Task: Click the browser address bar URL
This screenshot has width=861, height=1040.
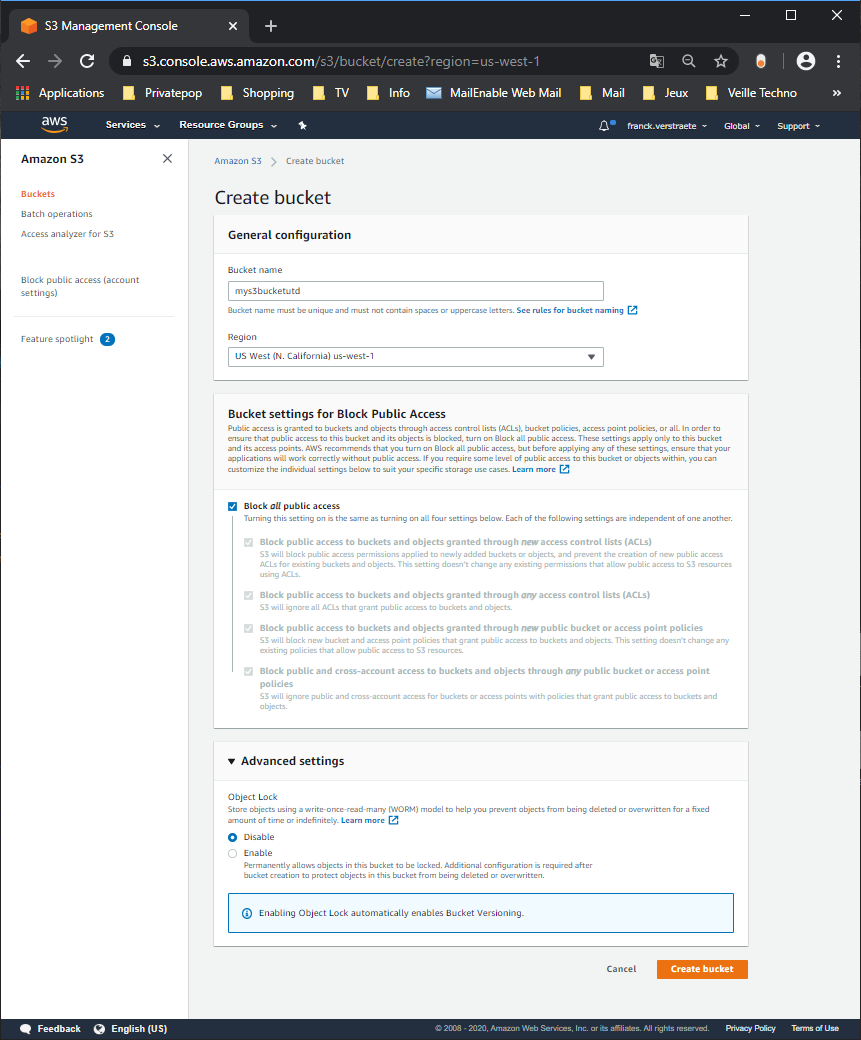Action: coord(341,61)
